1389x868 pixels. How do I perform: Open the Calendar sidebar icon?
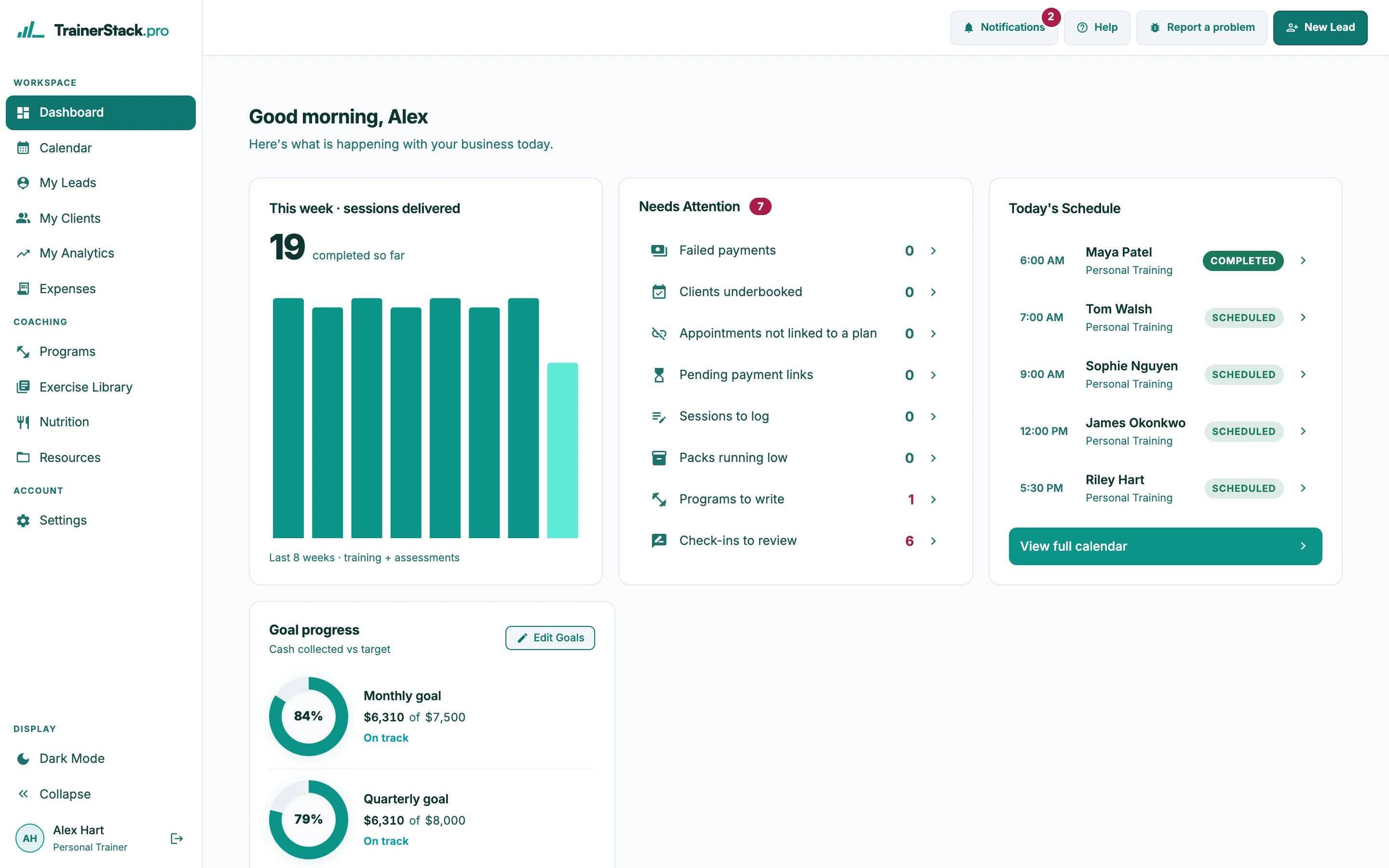point(23,148)
